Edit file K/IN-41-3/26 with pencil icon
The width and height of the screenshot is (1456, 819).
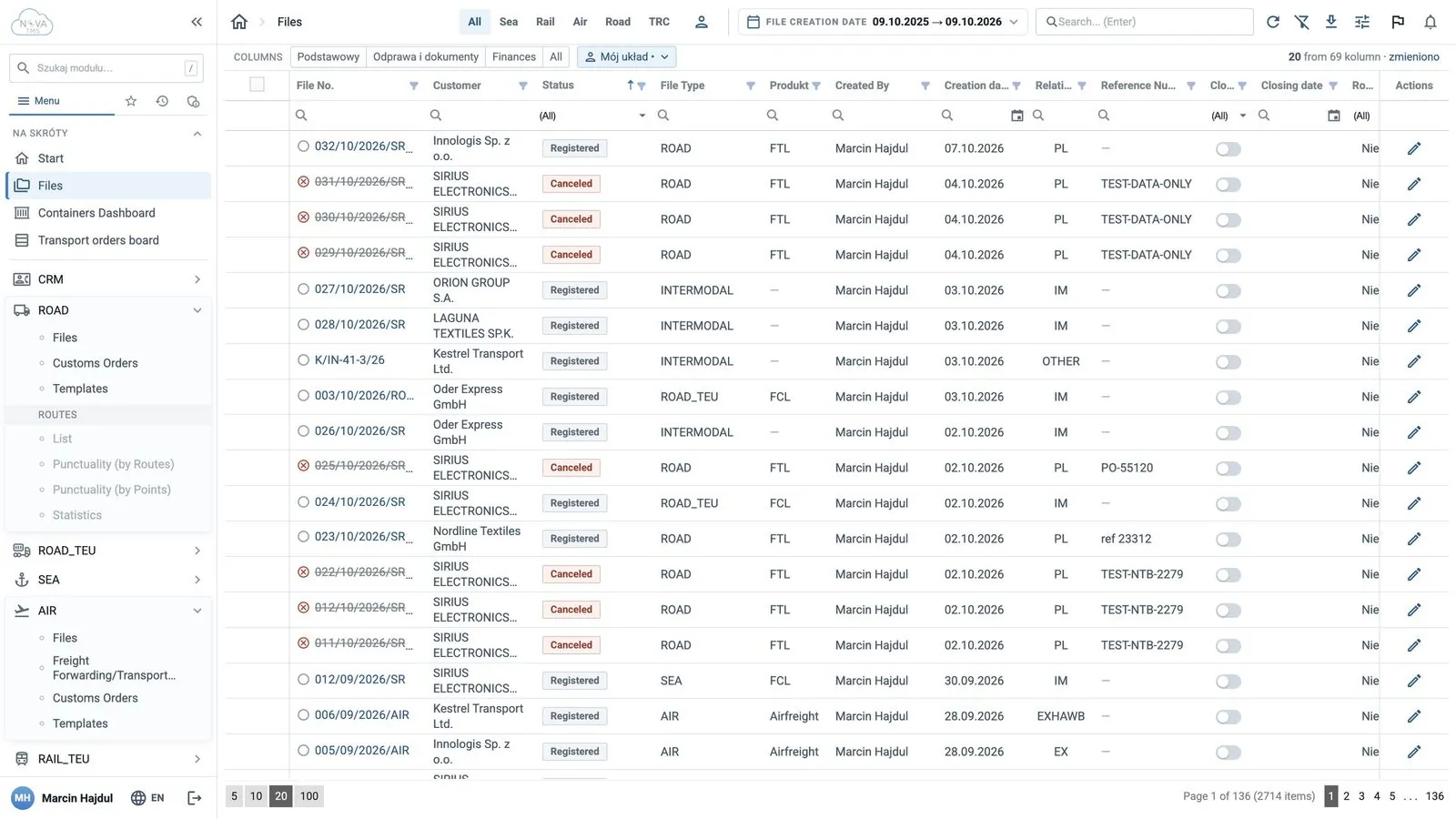tap(1414, 361)
